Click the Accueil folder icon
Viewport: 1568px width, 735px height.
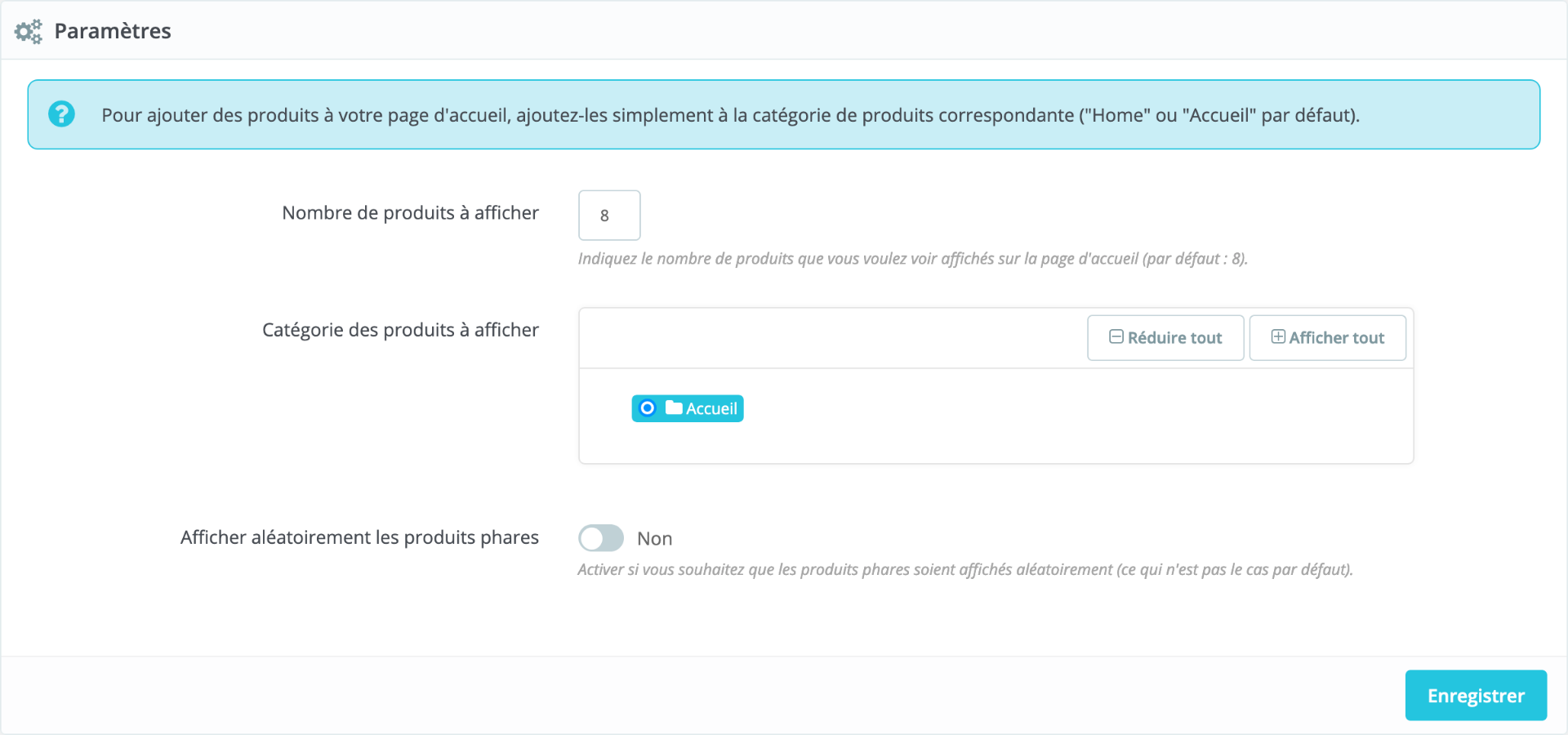[x=674, y=408]
